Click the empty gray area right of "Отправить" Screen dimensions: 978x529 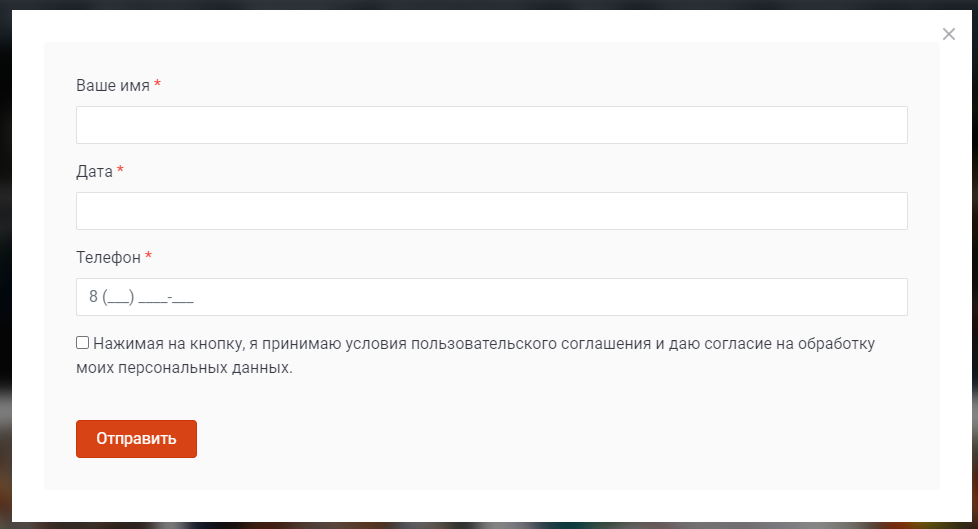coord(560,439)
